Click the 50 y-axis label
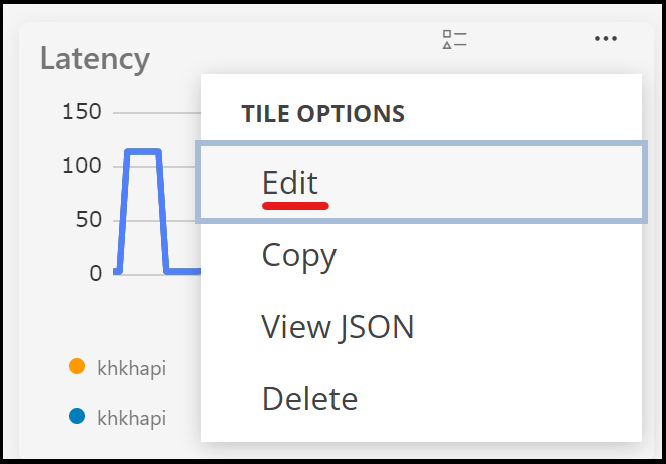The height and width of the screenshot is (464, 666). tap(88, 219)
